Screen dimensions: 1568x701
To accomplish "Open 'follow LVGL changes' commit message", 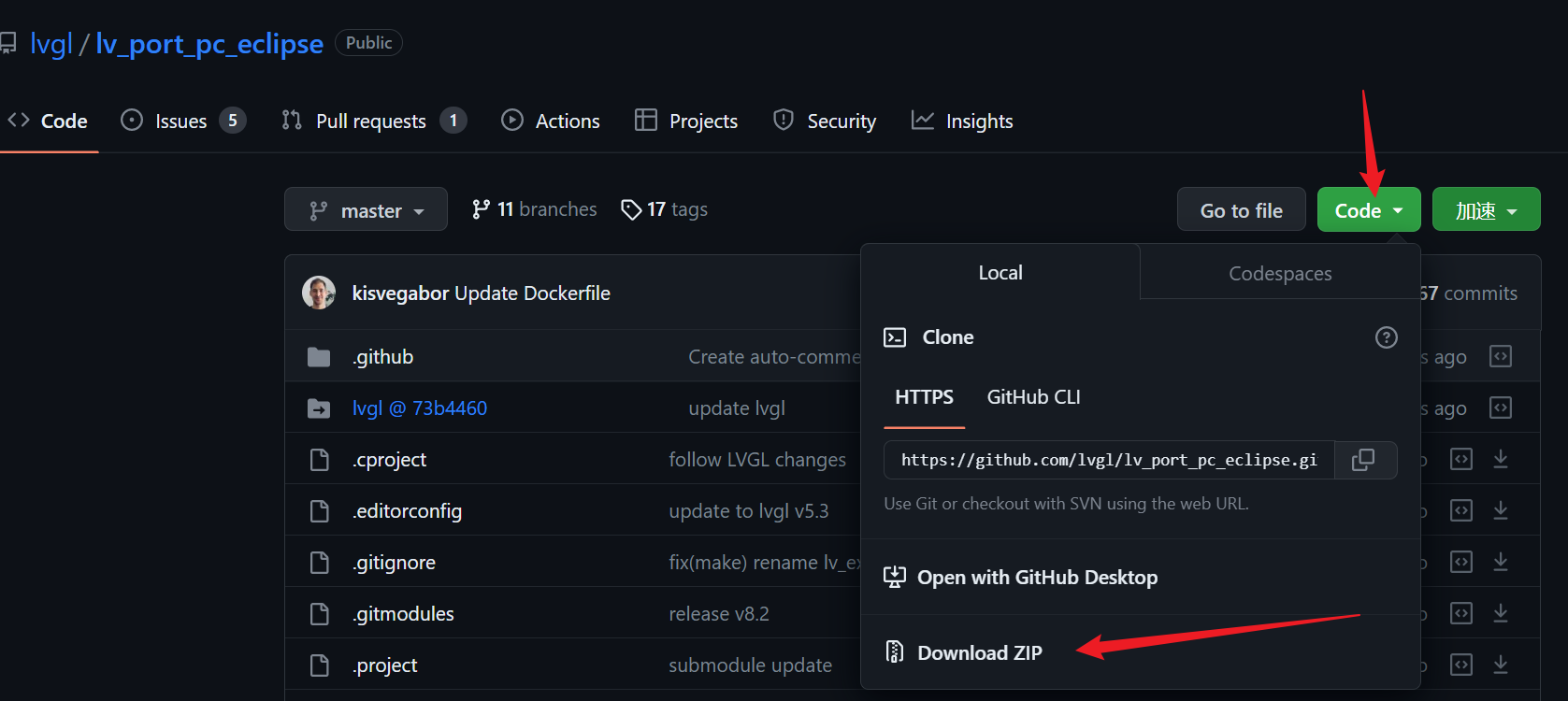I will coord(757,460).
